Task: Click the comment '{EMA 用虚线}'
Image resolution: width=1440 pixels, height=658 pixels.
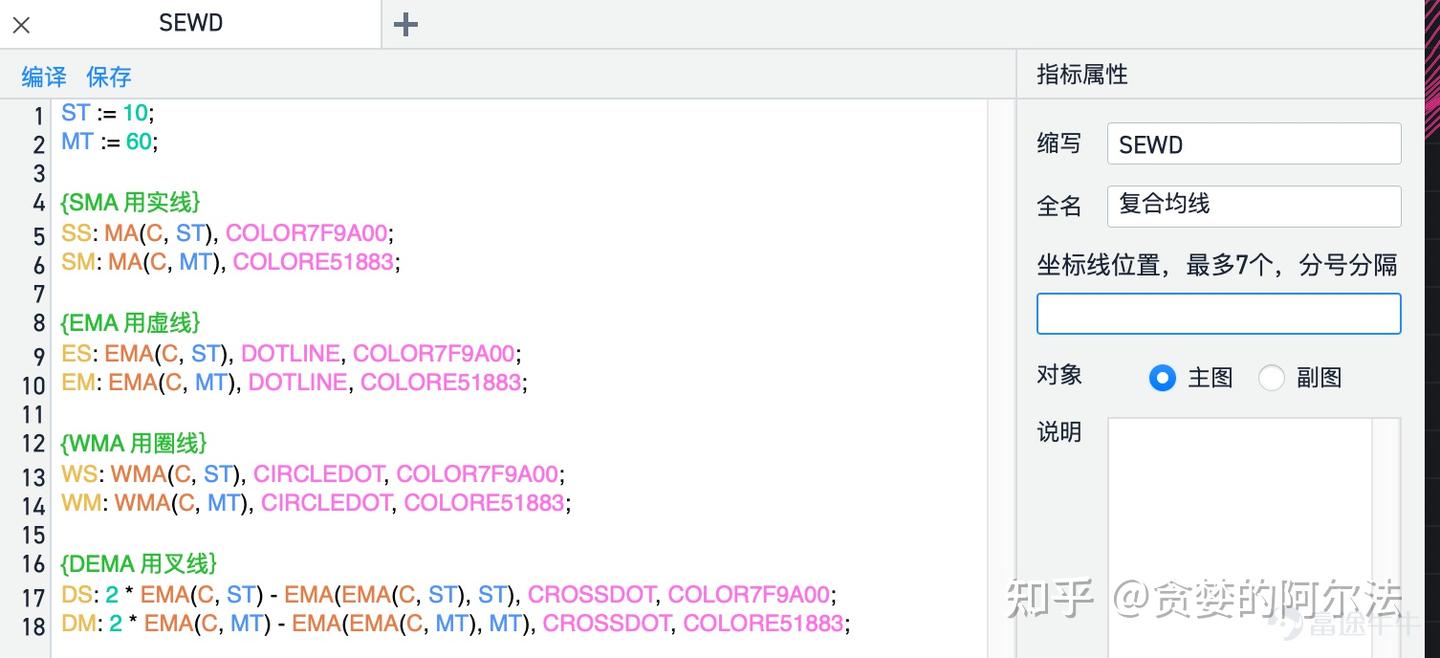Action: 130,322
